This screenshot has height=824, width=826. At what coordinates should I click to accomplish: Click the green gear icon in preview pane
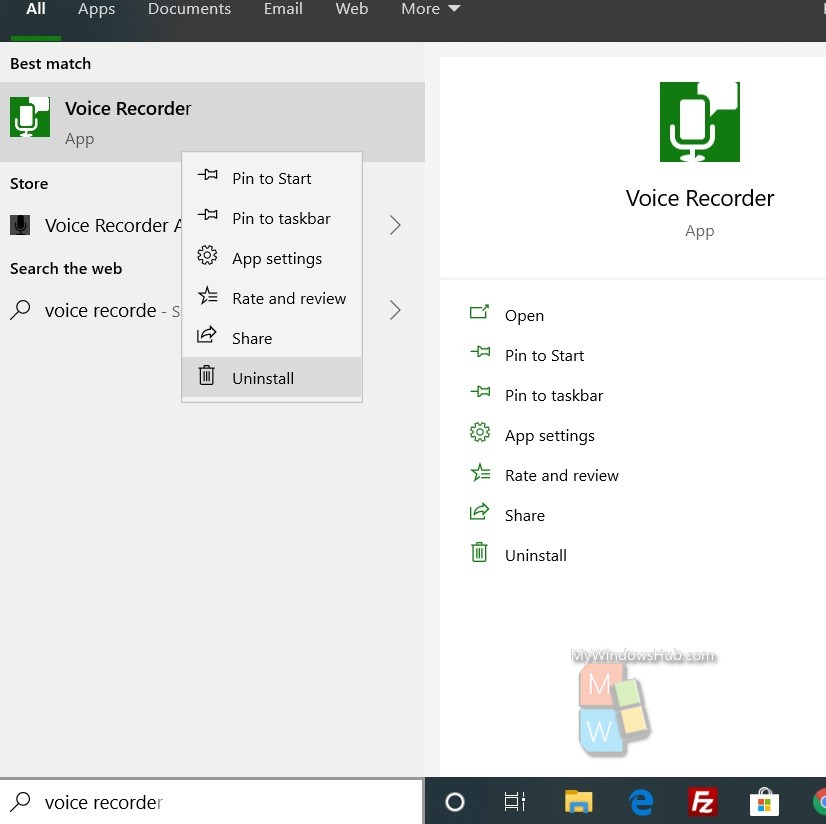click(x=479, y=432)
